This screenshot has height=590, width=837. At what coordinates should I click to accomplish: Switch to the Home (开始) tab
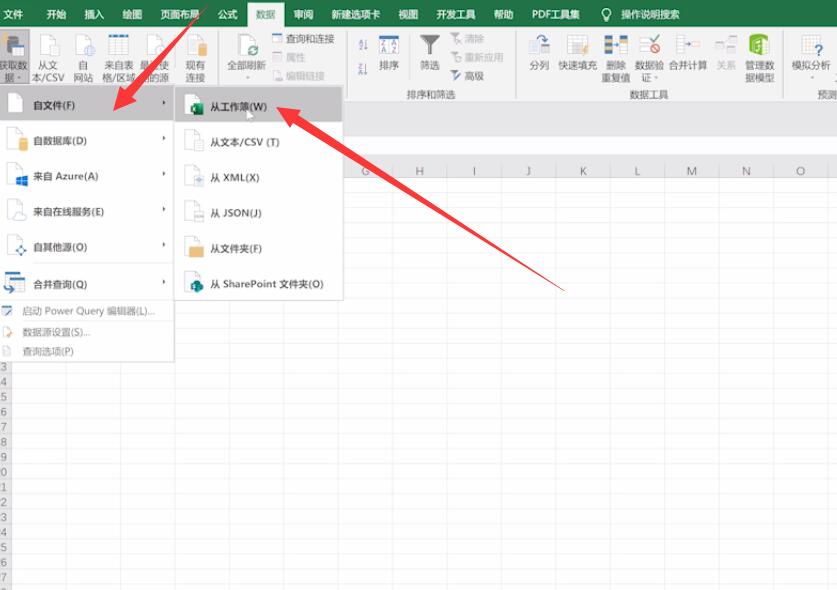point(56,14)
